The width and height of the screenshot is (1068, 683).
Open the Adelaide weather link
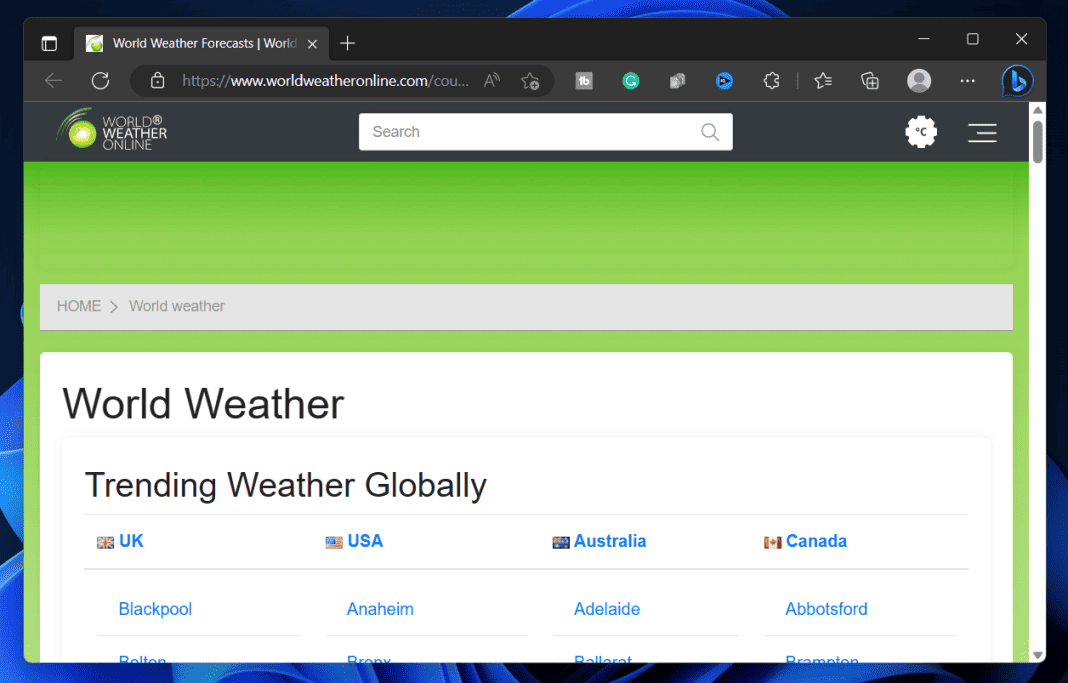tap(607, 609)
